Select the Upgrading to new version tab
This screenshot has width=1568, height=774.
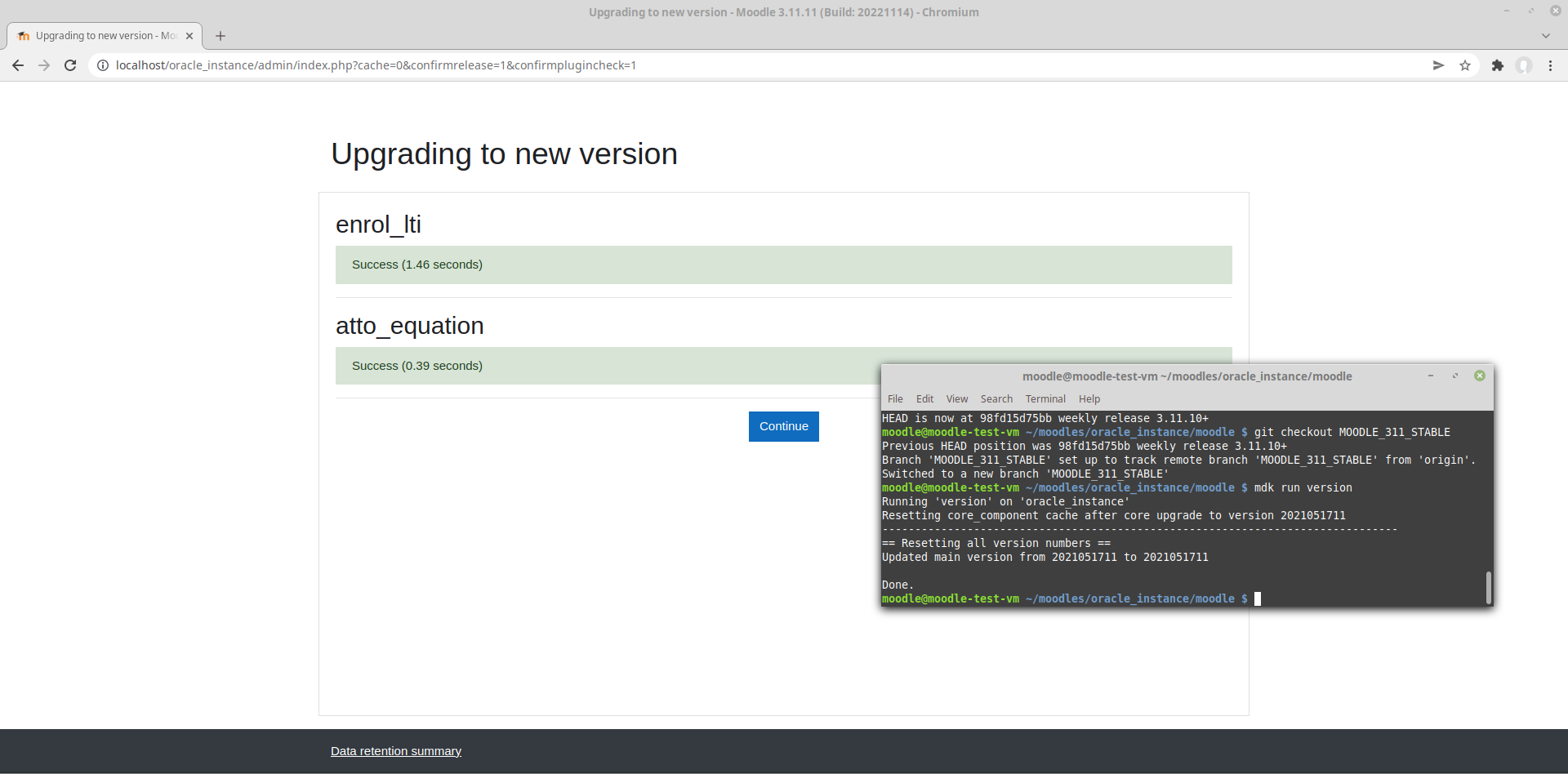click(105, 36)
